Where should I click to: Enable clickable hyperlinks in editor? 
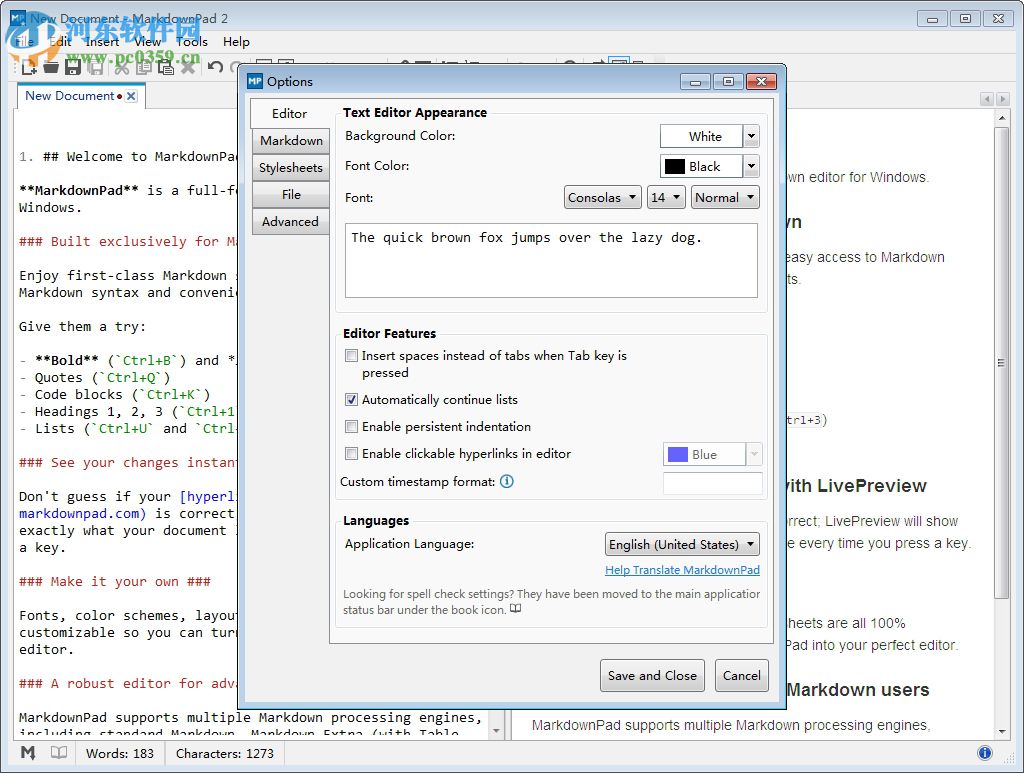click(352, 454)
